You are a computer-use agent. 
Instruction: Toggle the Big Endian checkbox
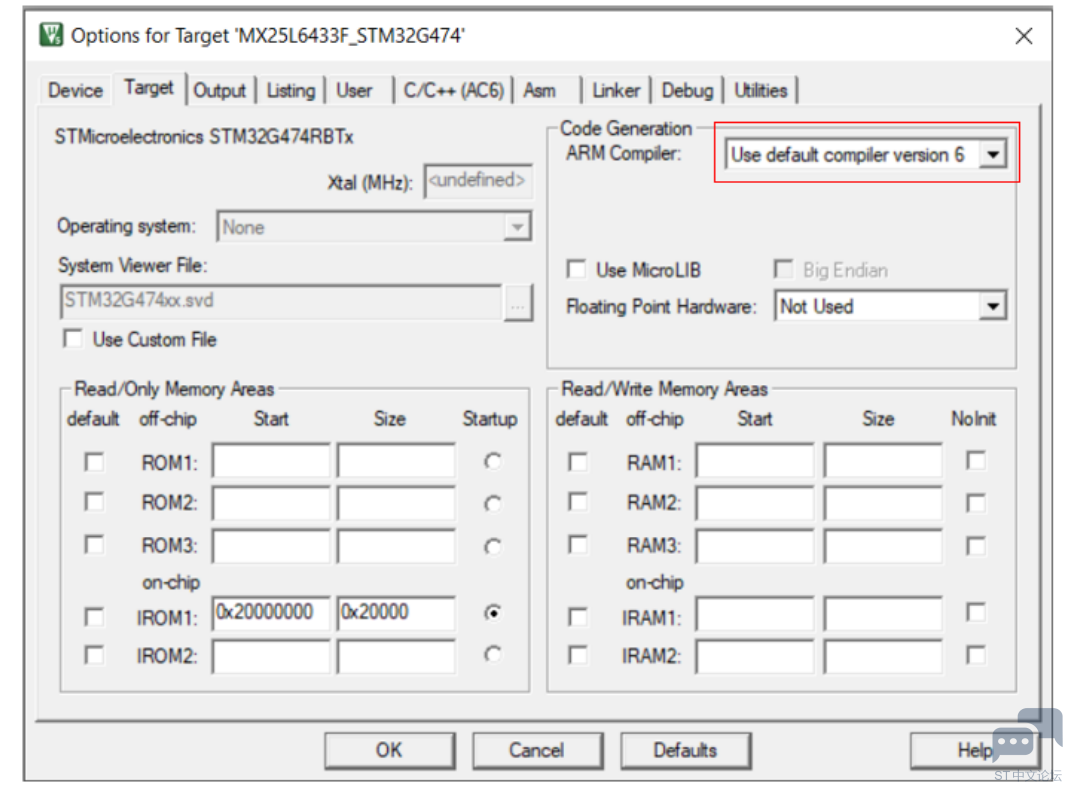pyautogui.click(x=783, y=269)
